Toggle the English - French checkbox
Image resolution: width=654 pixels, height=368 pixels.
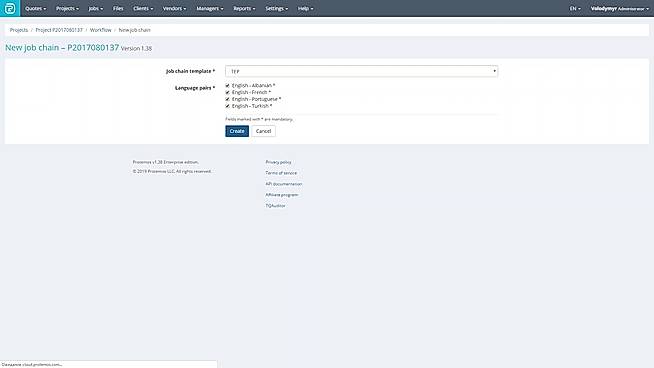coord(228,92)
